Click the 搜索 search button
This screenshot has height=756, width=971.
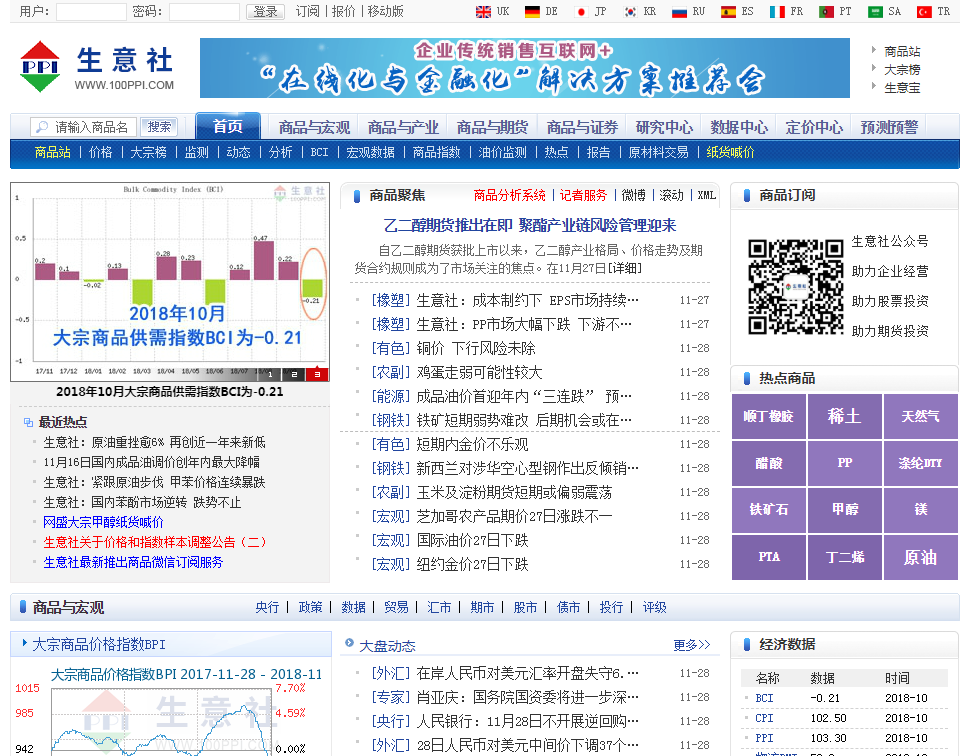pos(159,127)
